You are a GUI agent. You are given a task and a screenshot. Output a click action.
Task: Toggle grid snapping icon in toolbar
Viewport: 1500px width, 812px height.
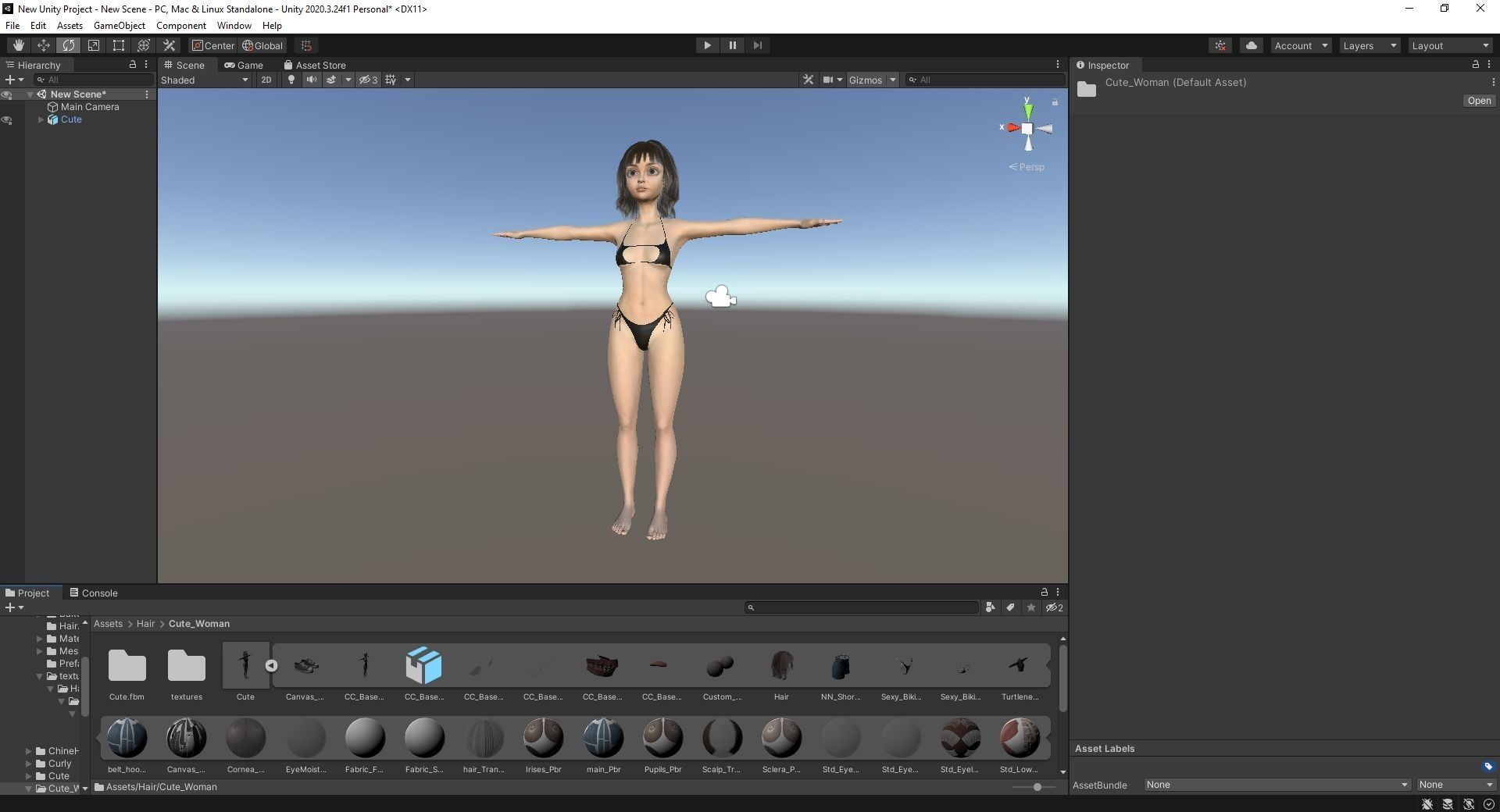point(306,45)
